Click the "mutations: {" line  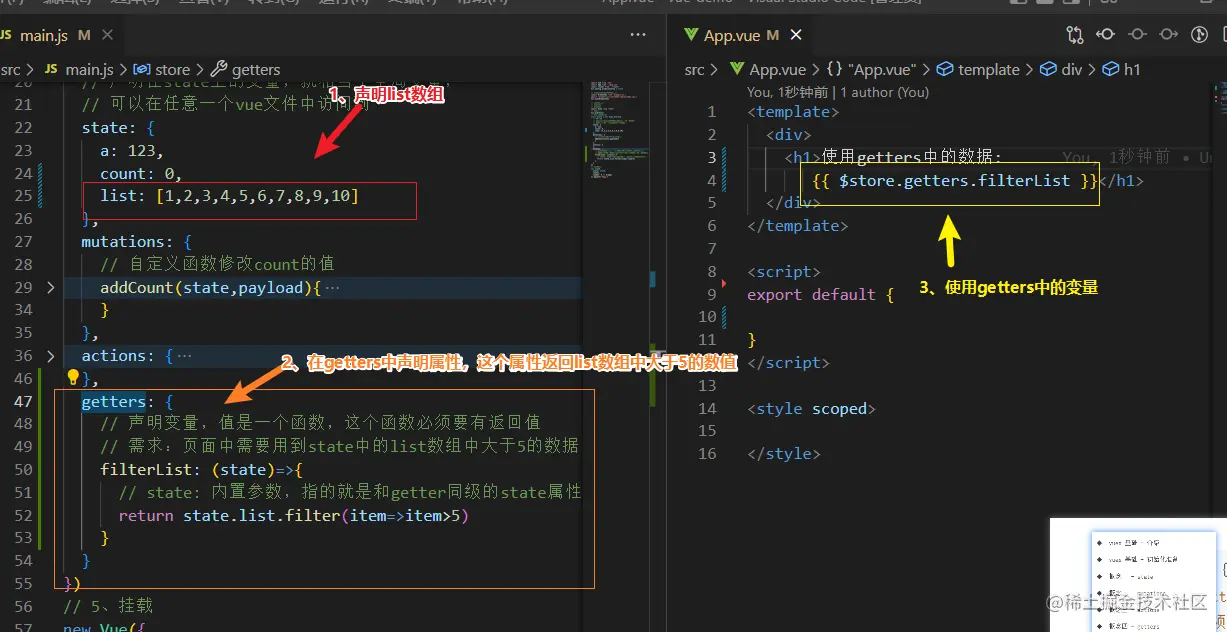click(137, 241)
